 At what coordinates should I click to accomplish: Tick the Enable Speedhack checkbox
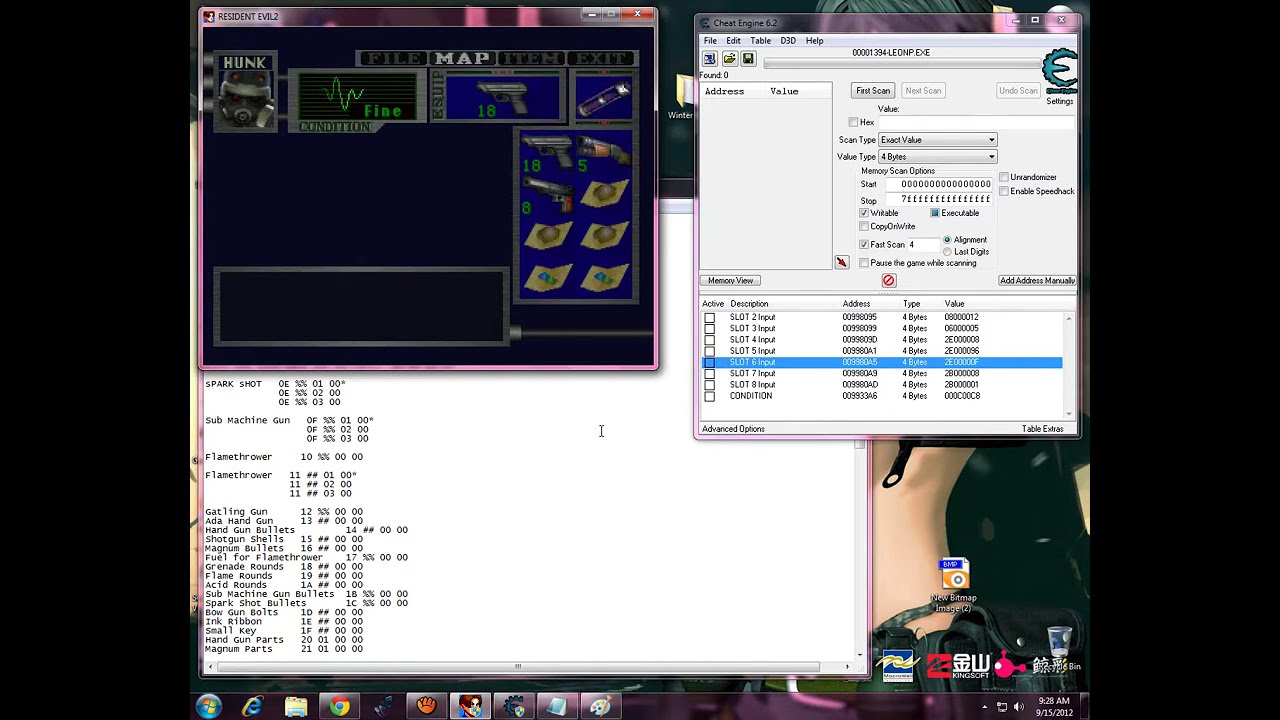(1004, 191)
